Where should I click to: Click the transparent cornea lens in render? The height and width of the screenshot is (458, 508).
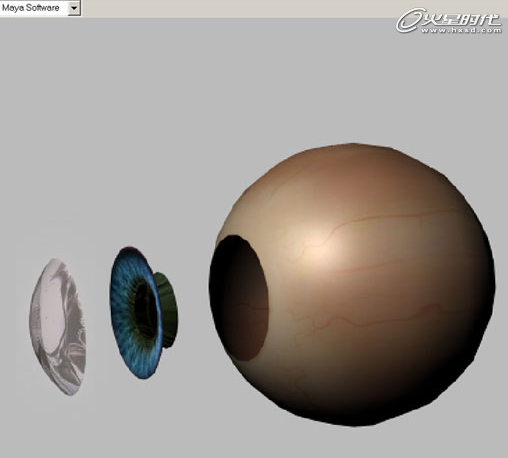58,327
